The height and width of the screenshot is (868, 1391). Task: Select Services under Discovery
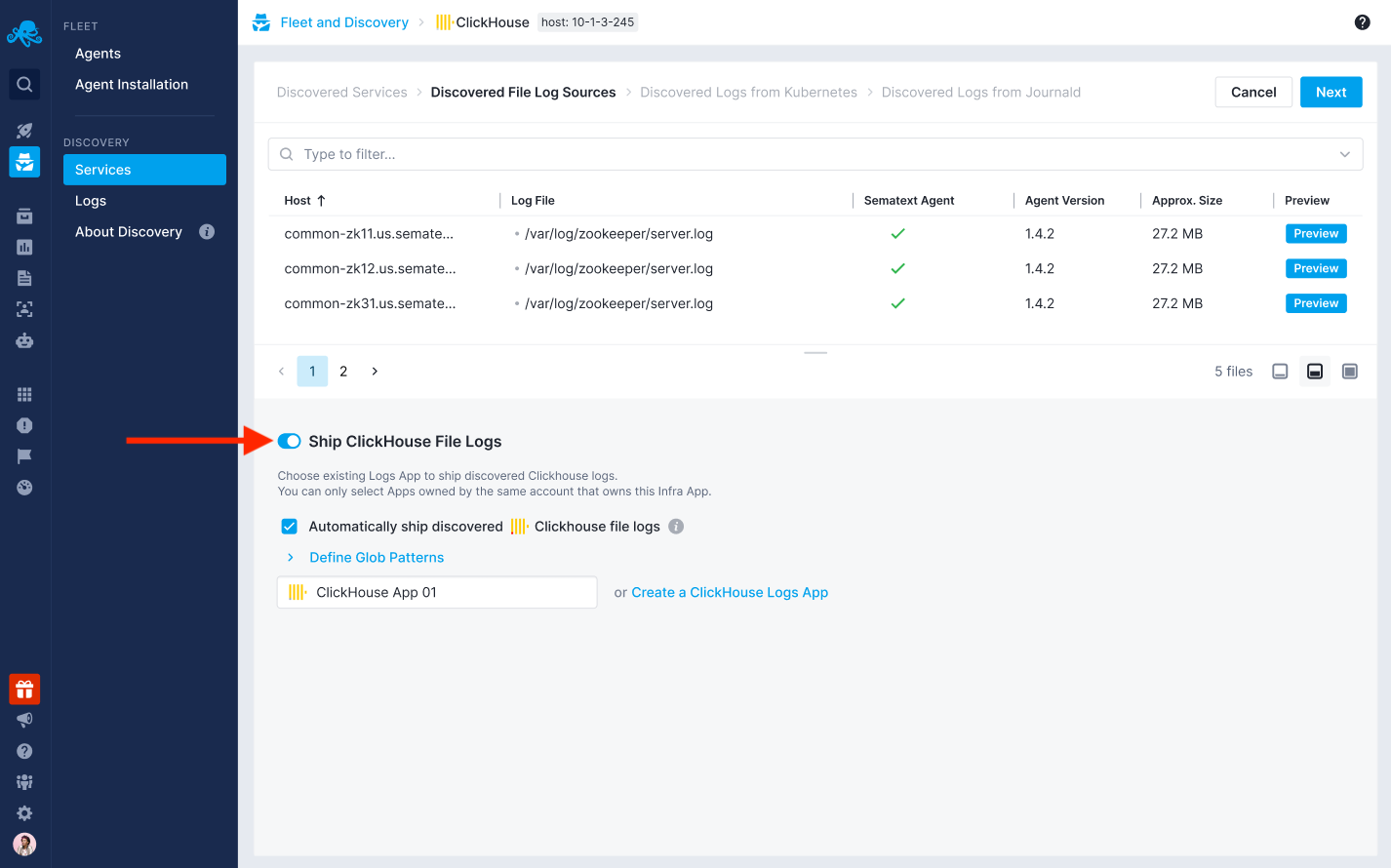(144, 170)
